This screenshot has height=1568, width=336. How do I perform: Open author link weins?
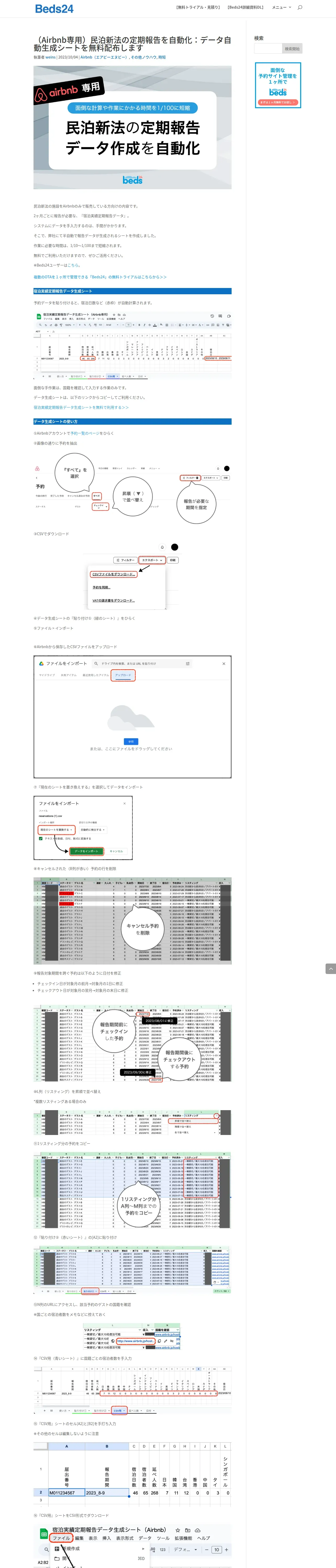pos(50,57)
